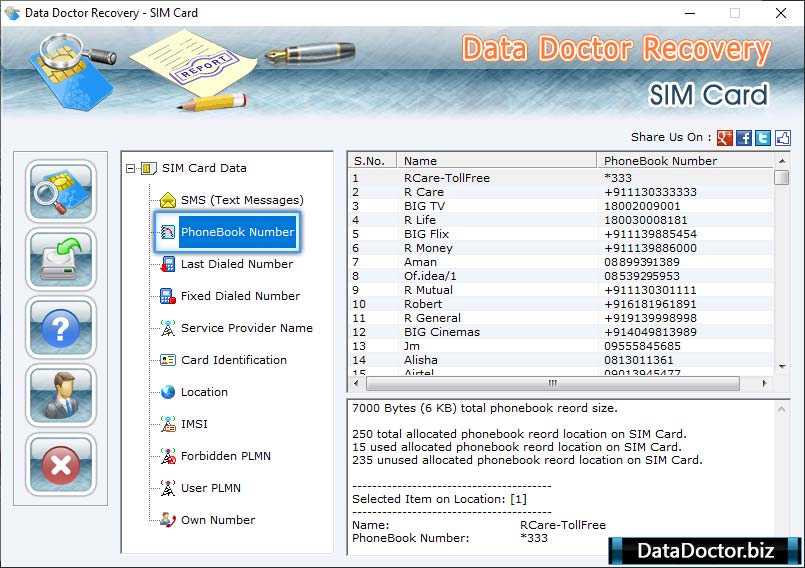Click the DataDoctor.biz link
Screen dimensions: 805x568
(x=705, y=550)
